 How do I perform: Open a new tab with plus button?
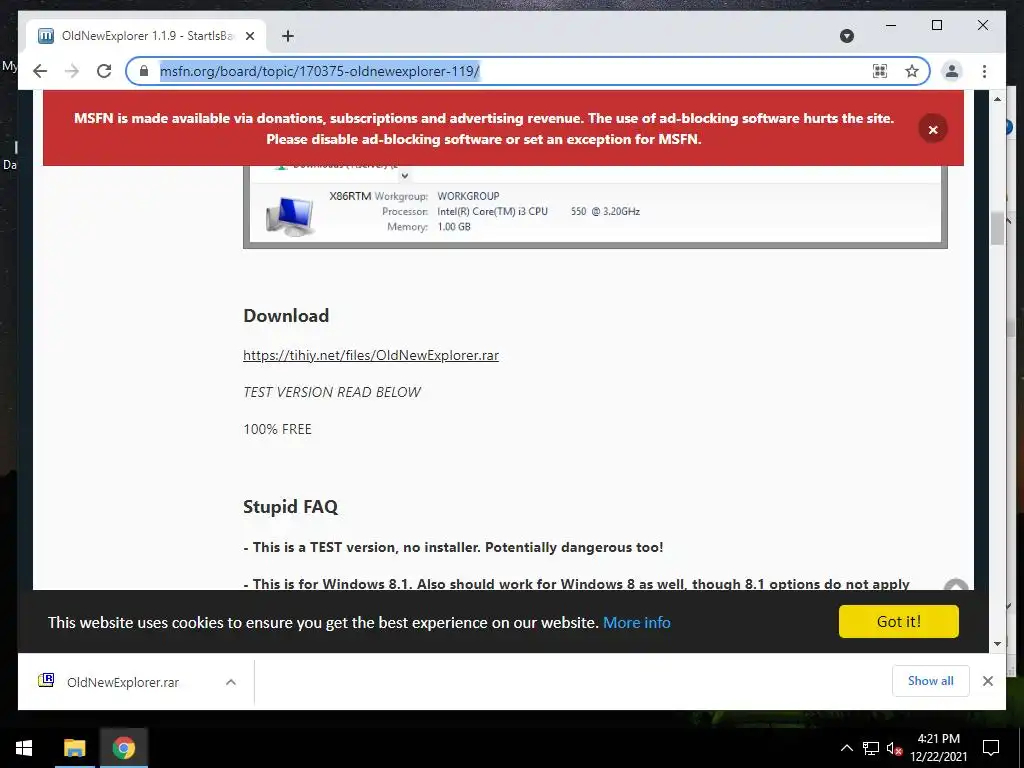(288, 36)
